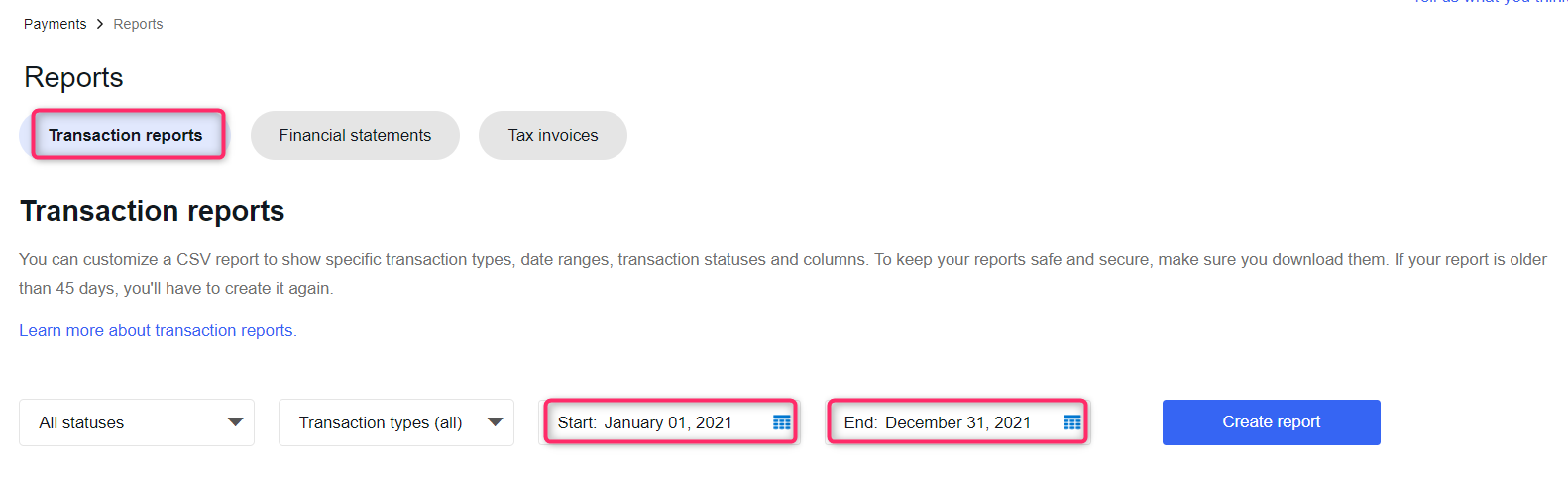The width and height of the screenshot is (1568, 478).
Task: Click the breadcrumb chevron after Payments
Action: pyautogui.click(x=100, y=24)
